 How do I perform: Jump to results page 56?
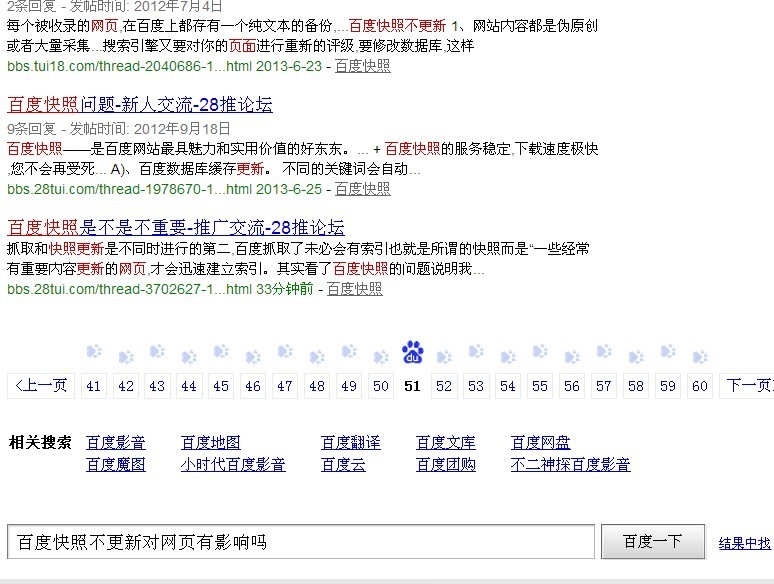572,386
